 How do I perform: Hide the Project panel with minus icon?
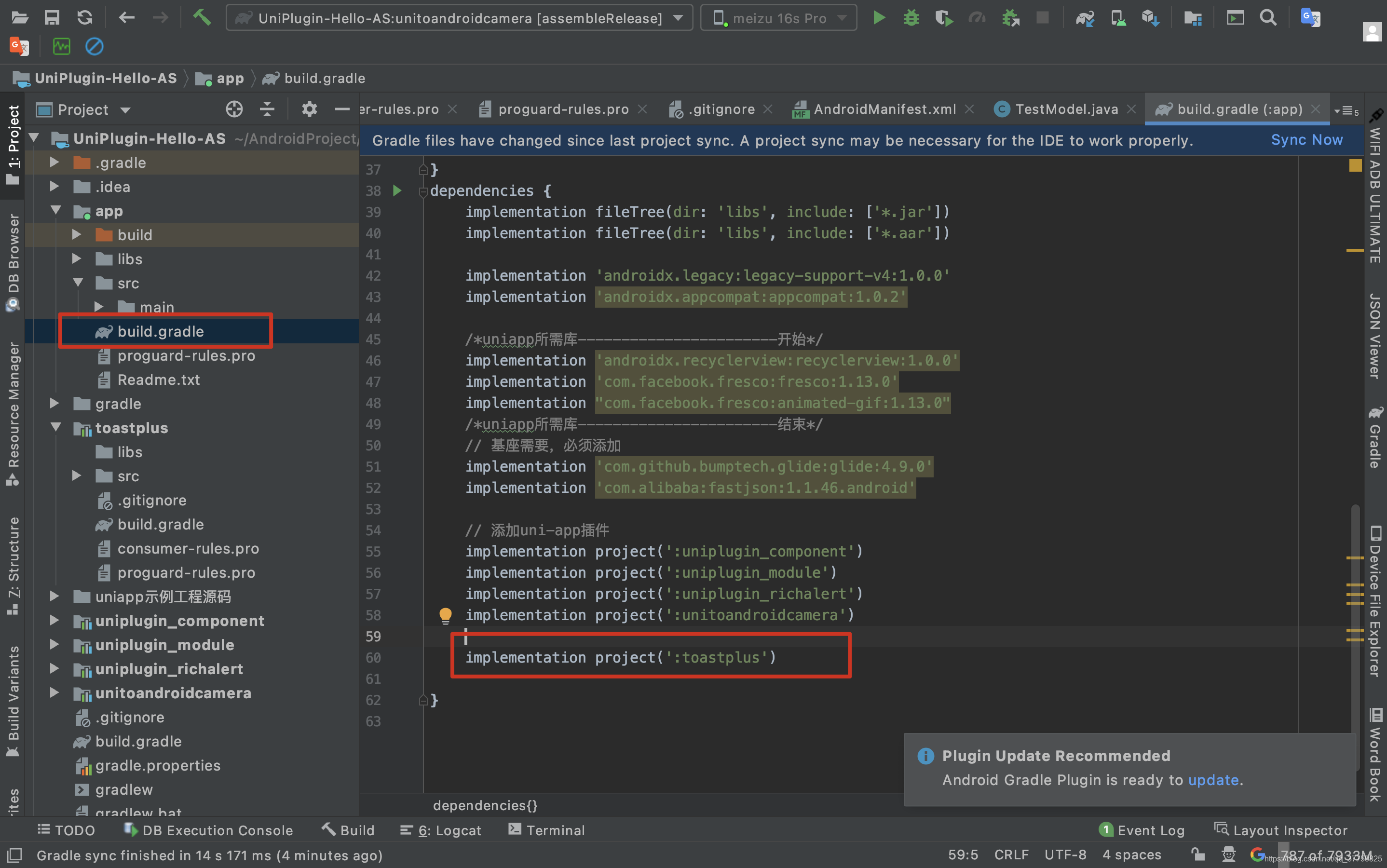(342, 109)
